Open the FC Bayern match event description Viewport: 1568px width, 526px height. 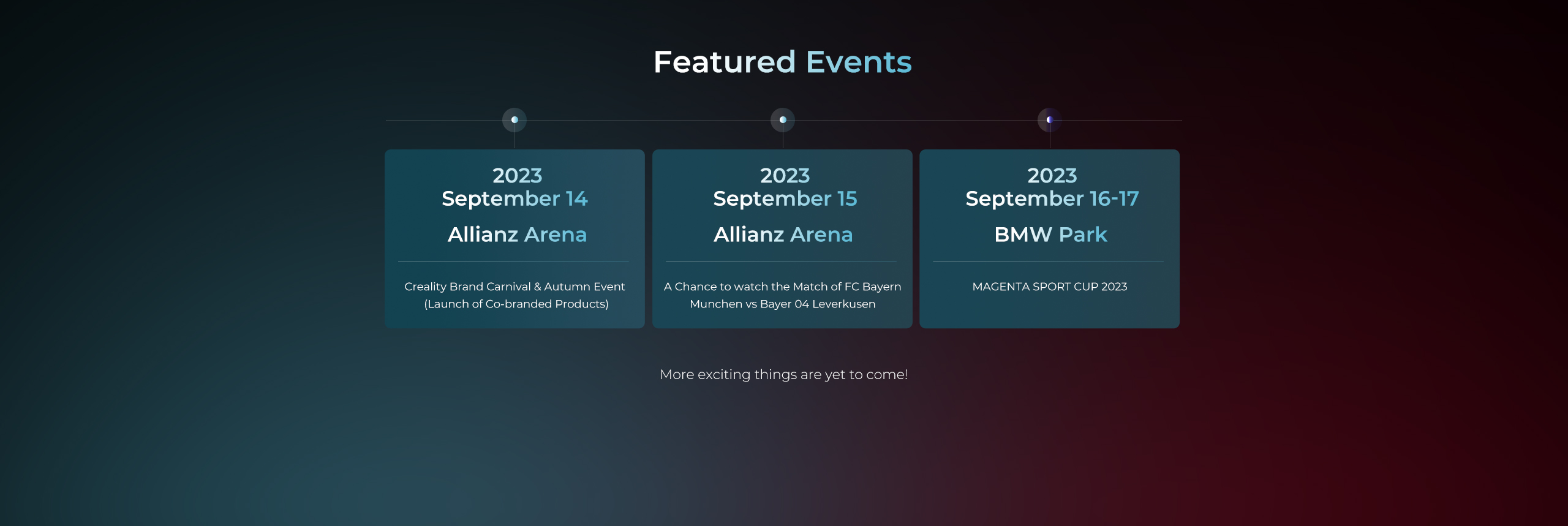[x=782, y=295]
